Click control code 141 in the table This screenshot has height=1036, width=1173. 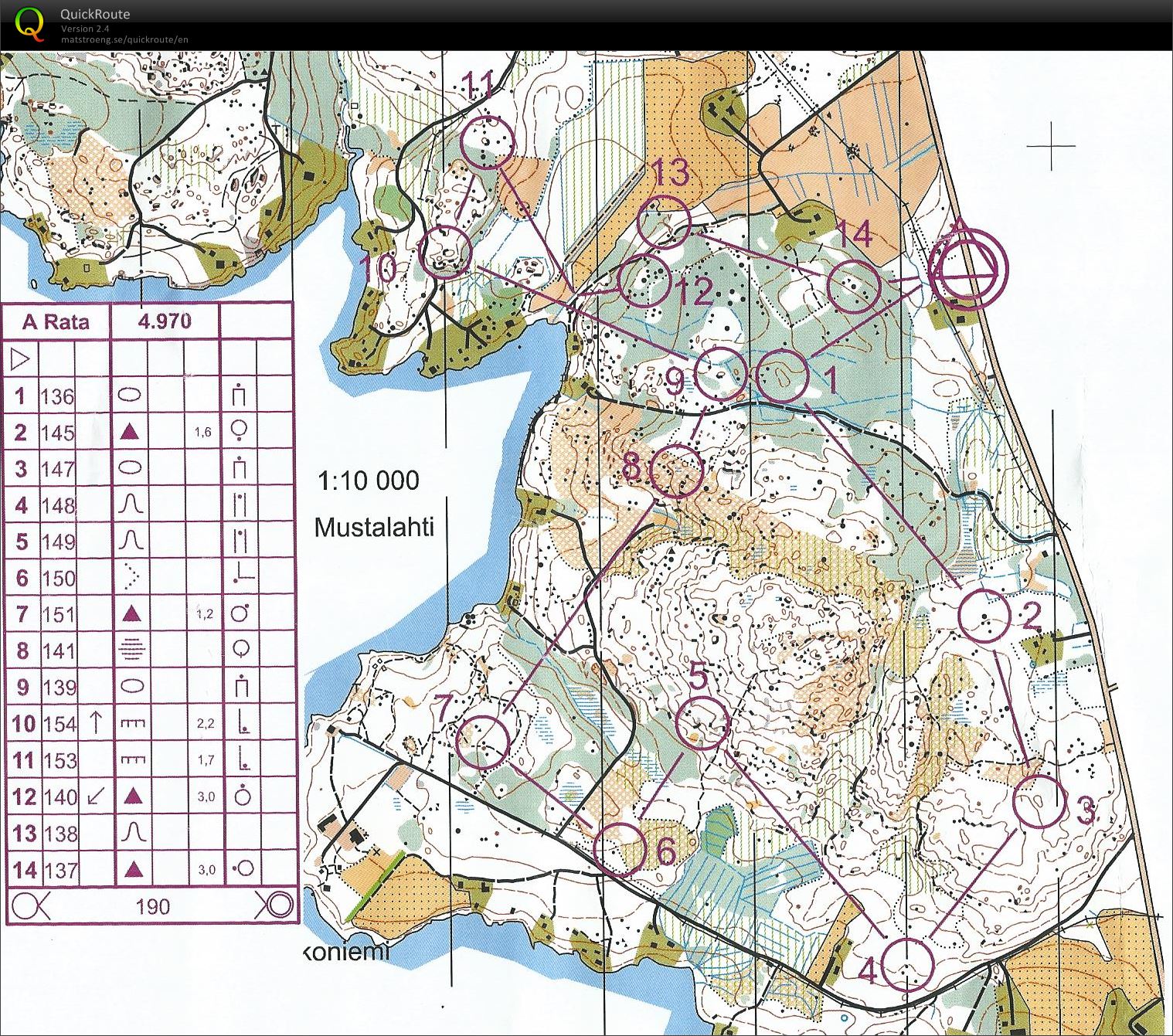58,650
